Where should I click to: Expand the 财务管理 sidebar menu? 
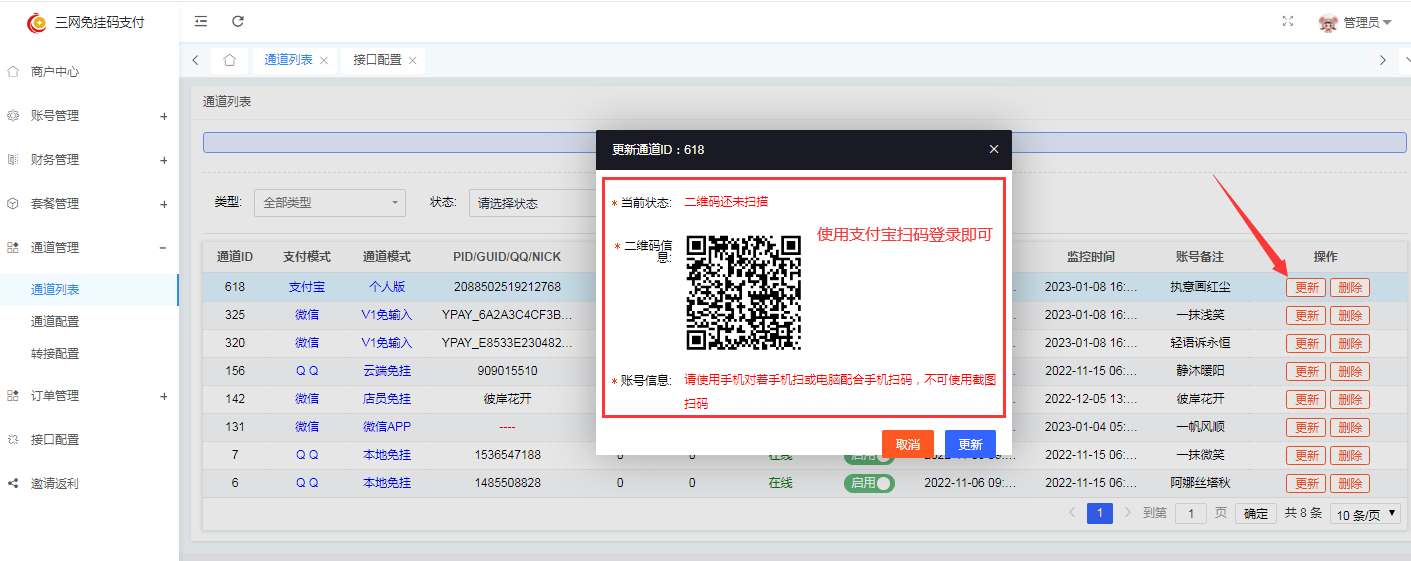click(90, 160)
